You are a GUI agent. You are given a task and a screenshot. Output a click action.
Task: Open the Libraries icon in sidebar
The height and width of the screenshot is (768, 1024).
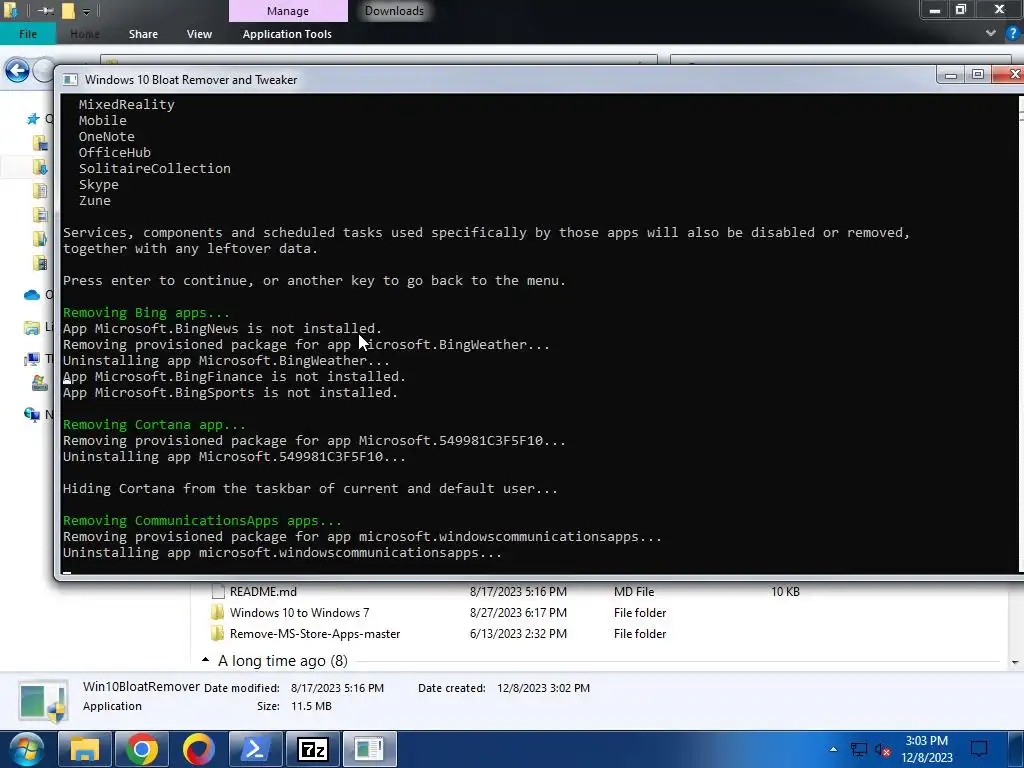click(x=32, y=327)
